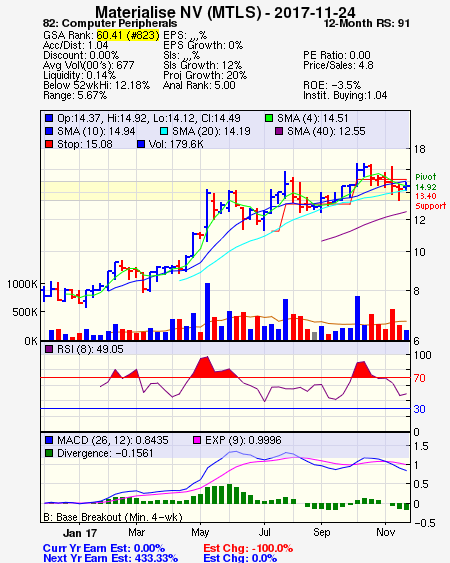Click the May date axis label
Image resolution: width=450 pixels, height=563 pixels.
(x=200, y=532)
